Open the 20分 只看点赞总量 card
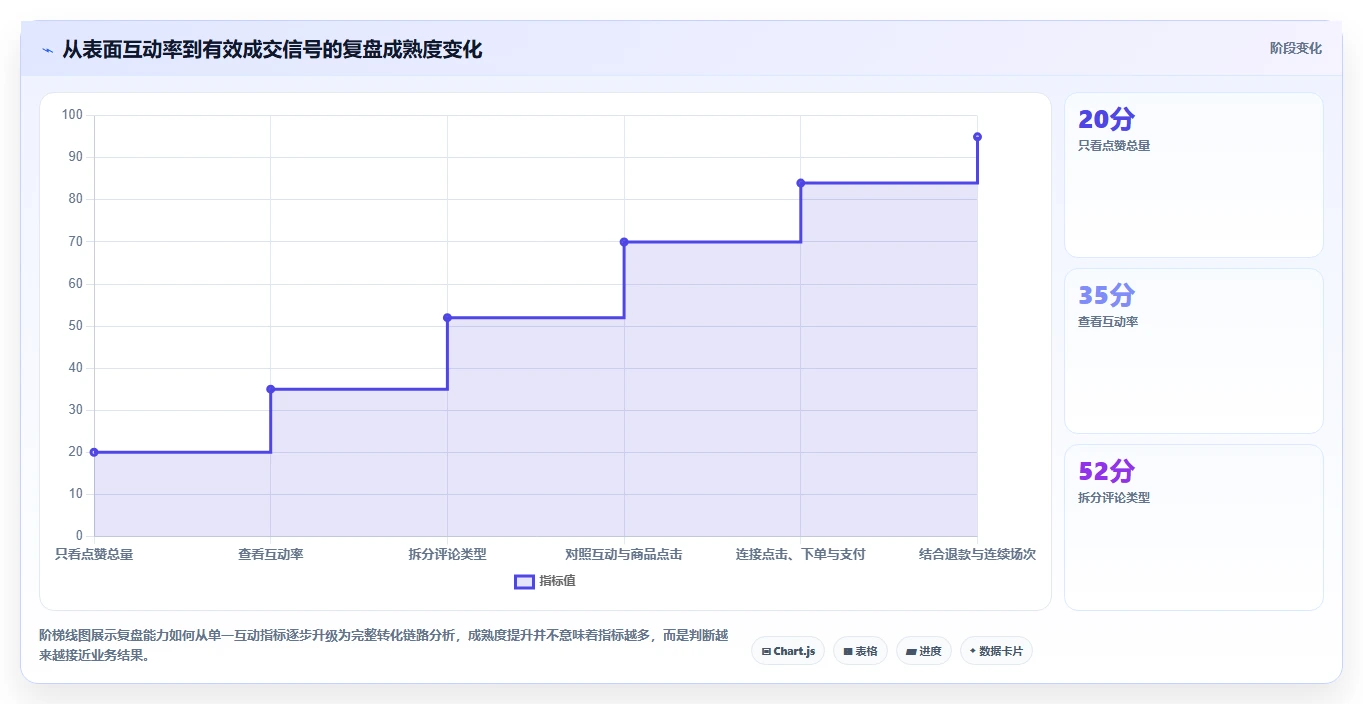Image resolution: width=1363 pixels, height=704 pixels. click(x=1194, y=175)
